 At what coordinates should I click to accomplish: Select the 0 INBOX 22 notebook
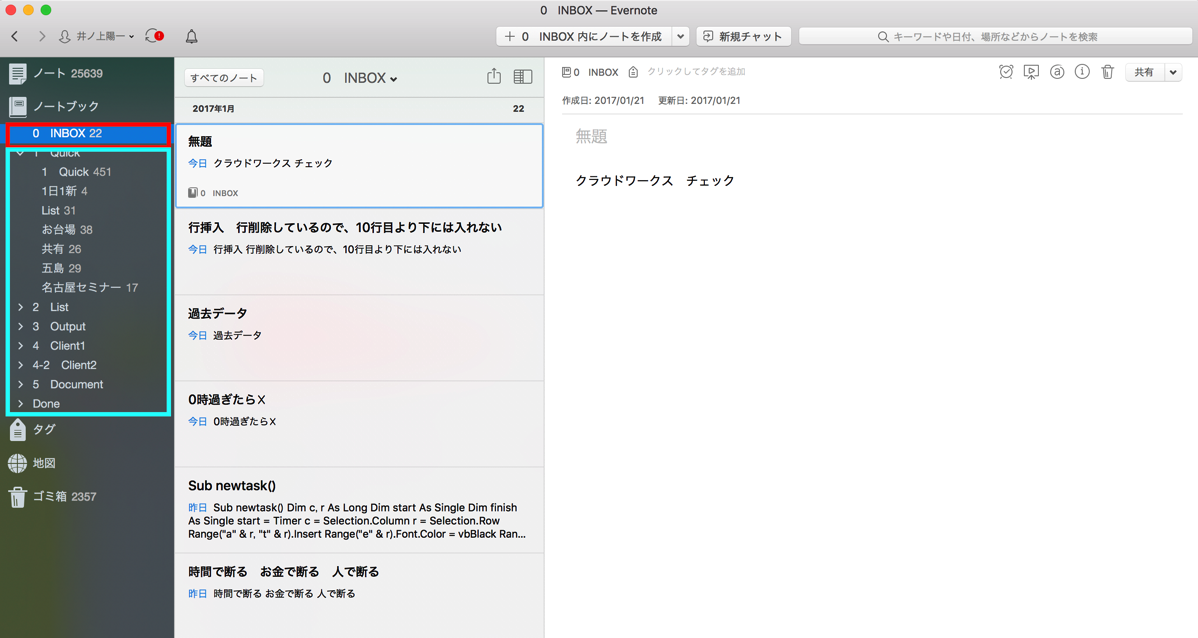pyautogui.click(x=87, y=133)
